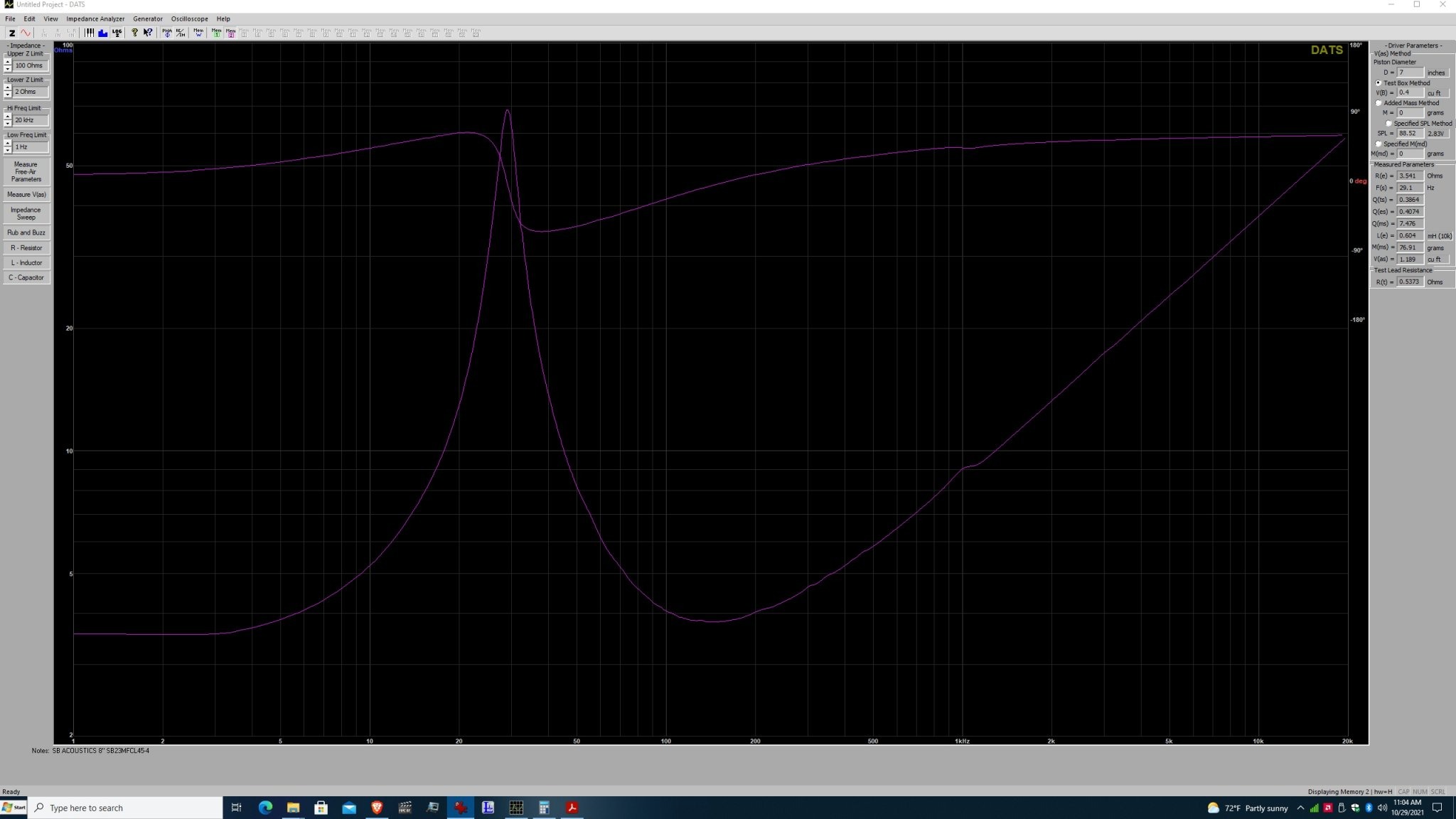The image size is (1456, 819).
Task: Activate the What's This pointer help icon
Action: pos(148,33)
